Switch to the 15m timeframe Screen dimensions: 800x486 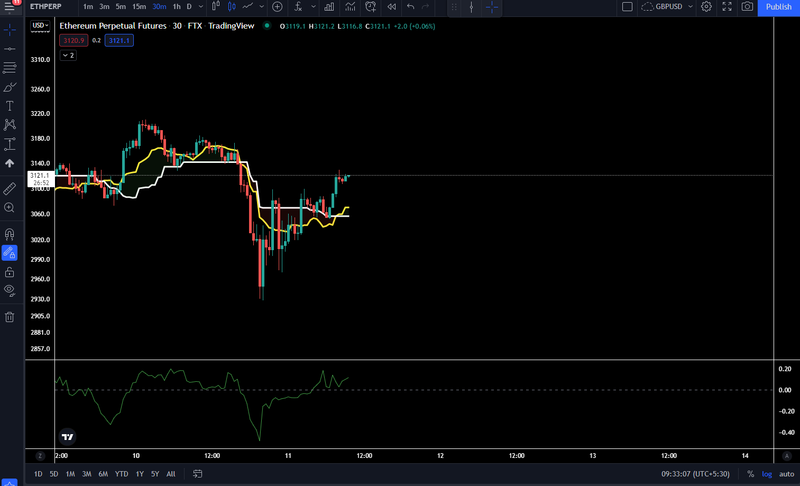coord(139,7)
